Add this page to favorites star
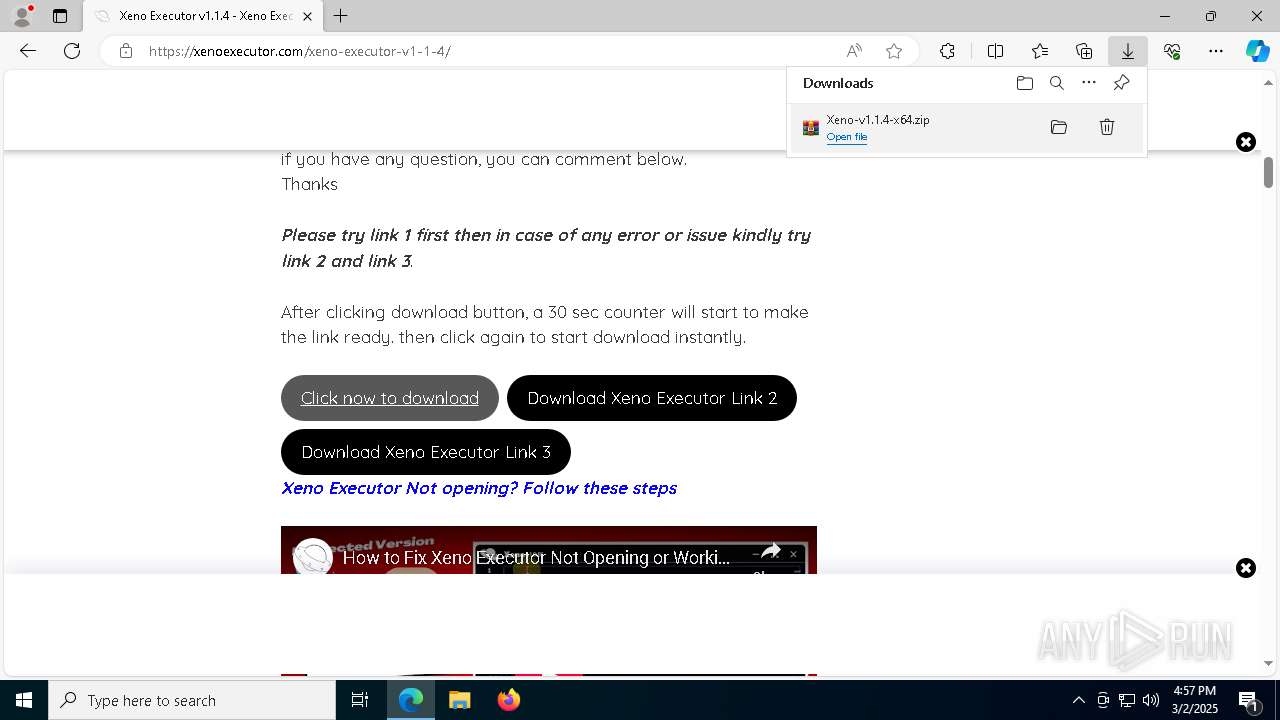The width and height of the screenshot is (1280, 720). point(894,51)
